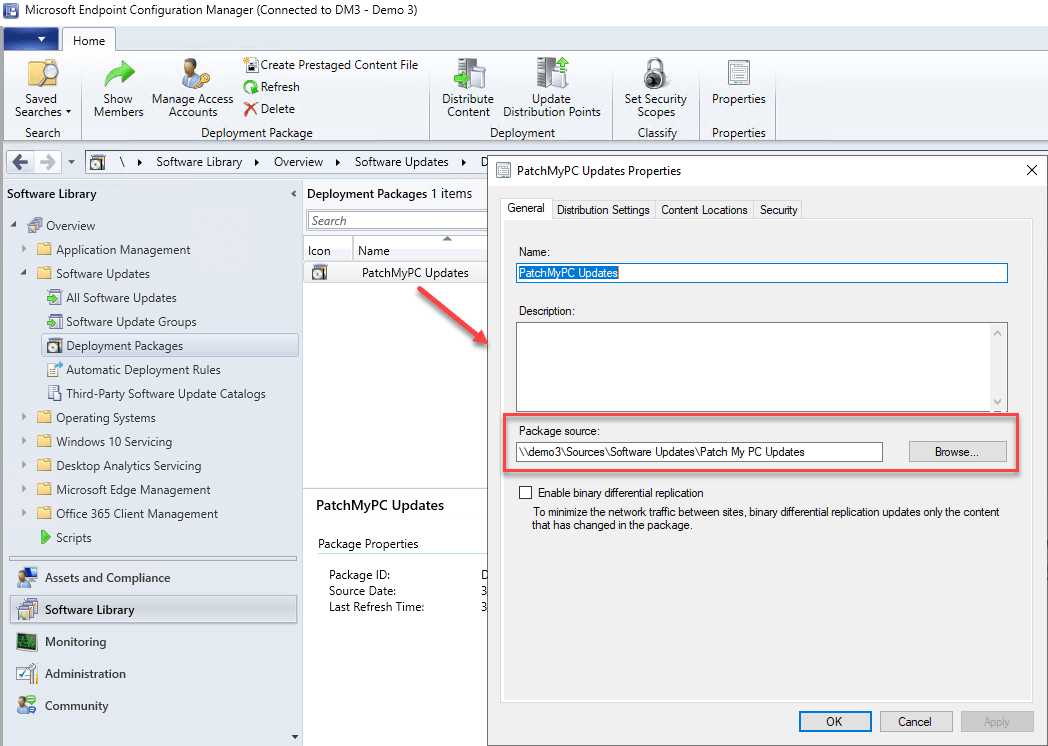Open Automatic Deployment Rules node

tap(143, 370)
